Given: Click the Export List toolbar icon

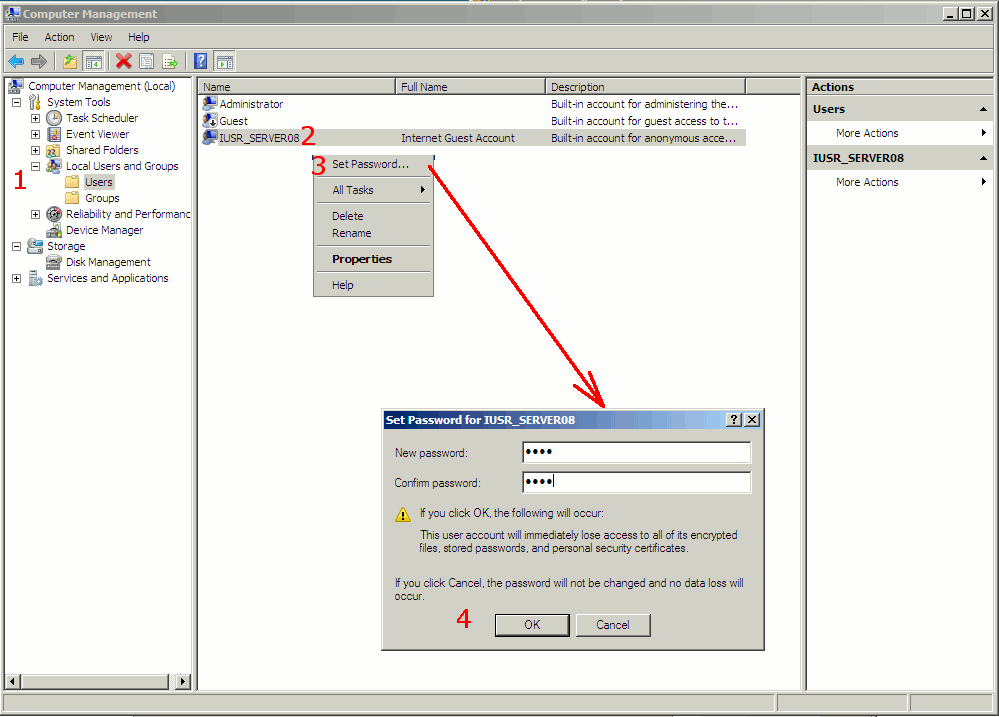Looking at the screenshot, I should coord(170,61).
